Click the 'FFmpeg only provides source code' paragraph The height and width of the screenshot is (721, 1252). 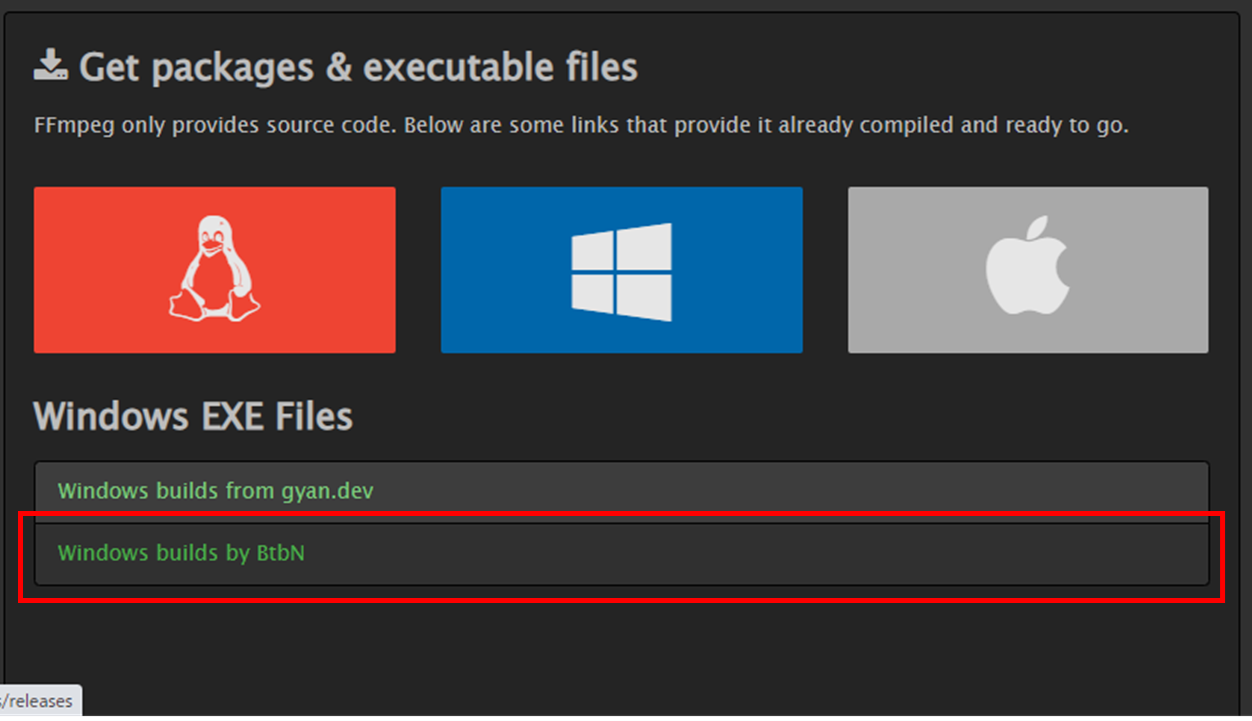580,127
